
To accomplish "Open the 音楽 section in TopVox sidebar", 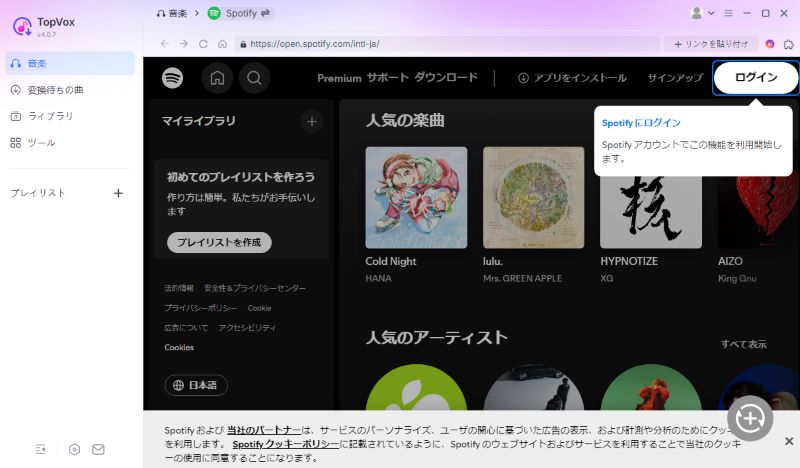I will pyautogui.click(x=70, y=63).
